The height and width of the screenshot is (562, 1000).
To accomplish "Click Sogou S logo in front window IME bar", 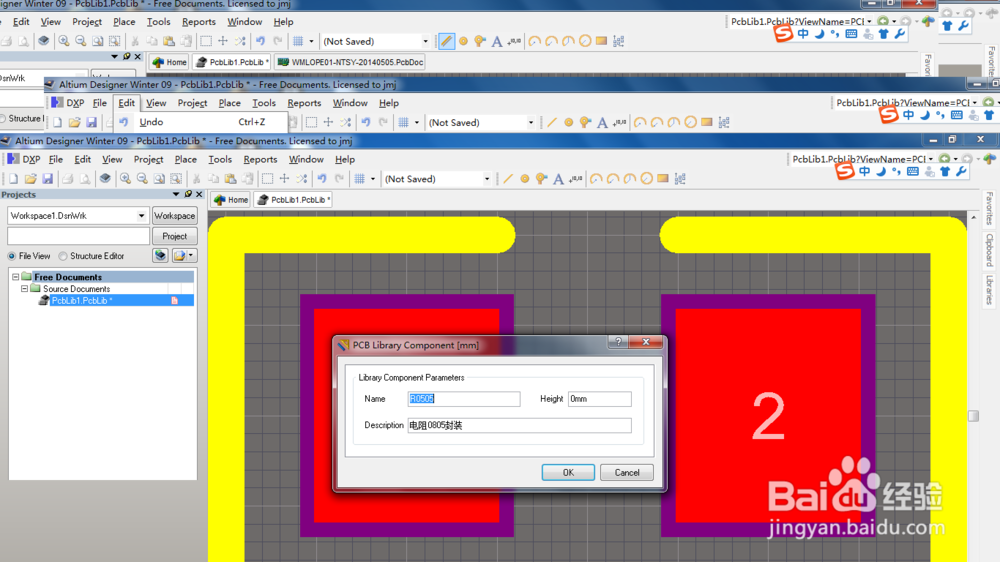I will (844, 171).
